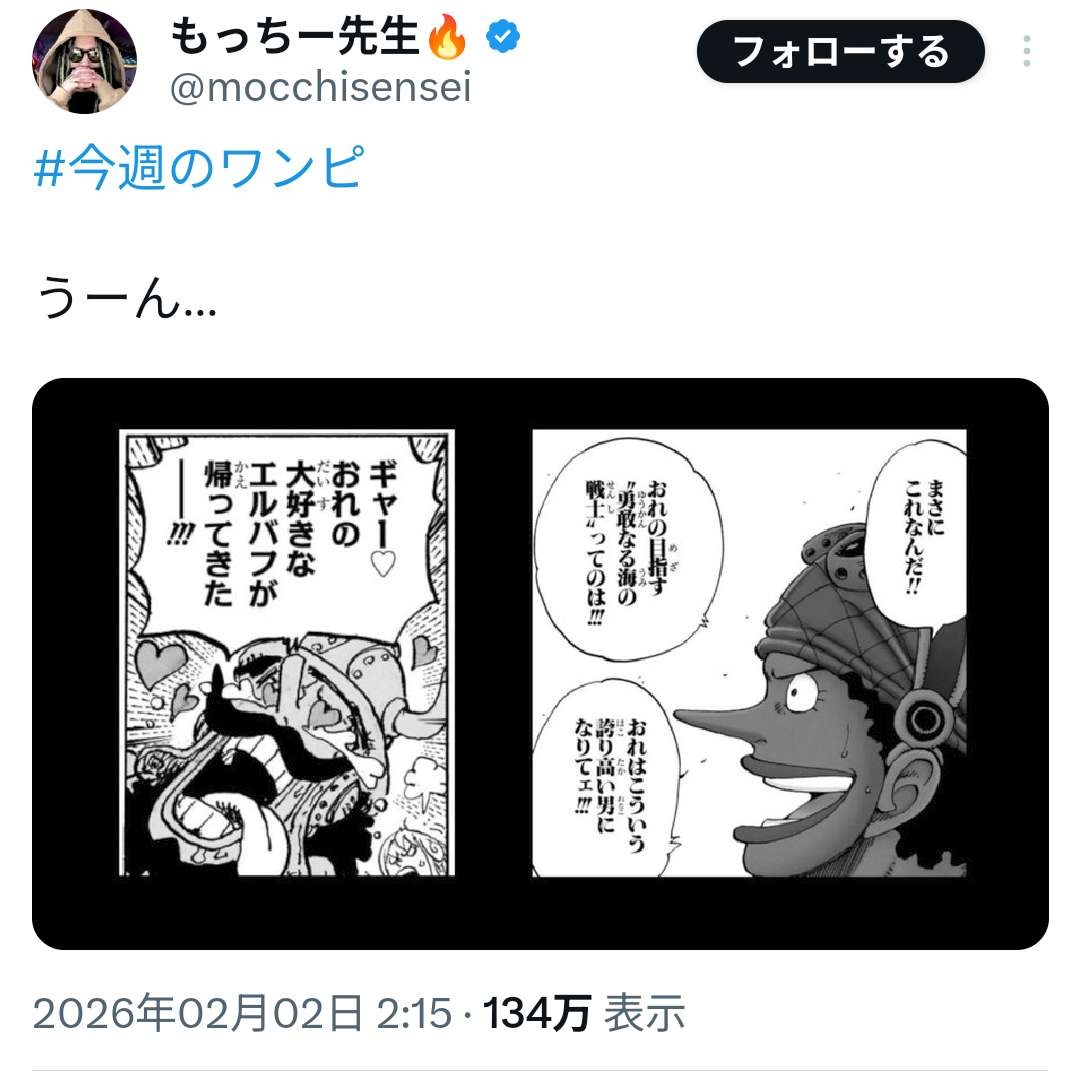Open the three-dot more options menu
The image size is (1080, 1081).
[x=1026, y=51]
